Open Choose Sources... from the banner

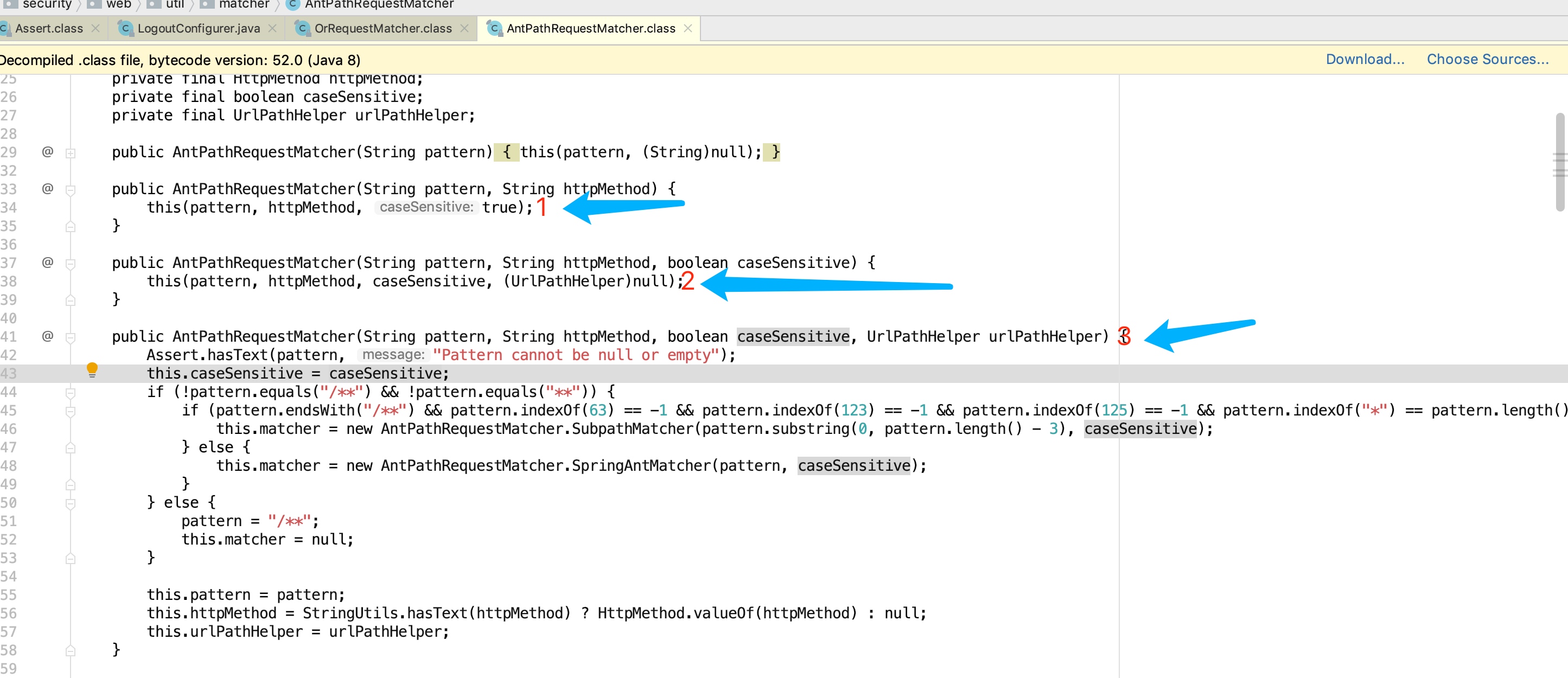1488,59
